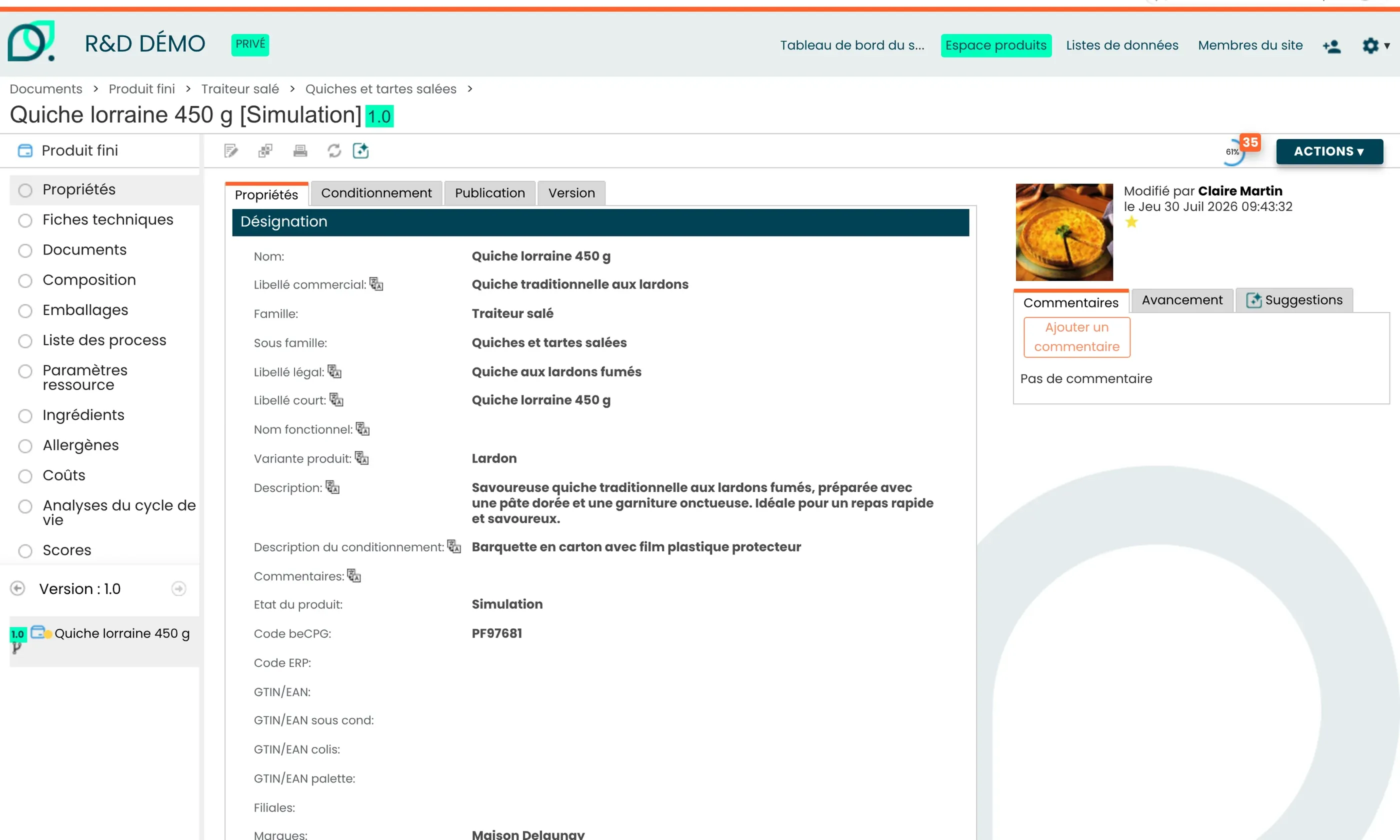Click translate icon next to Libellé commercial
Viewport: 1400px width, 840px height.
tap(376, 283)
